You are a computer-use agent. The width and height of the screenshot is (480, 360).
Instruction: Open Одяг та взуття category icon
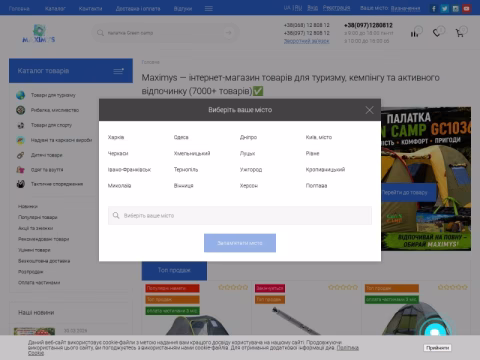[x=21, y=170]
